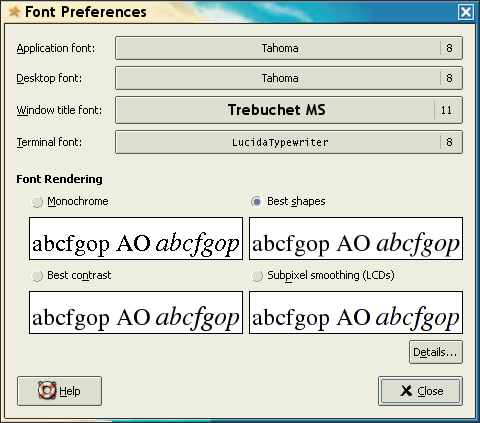Choose Subpixel smoothing (LCDs) option
This screenshot has height=423, width=480.
point(257,276)
